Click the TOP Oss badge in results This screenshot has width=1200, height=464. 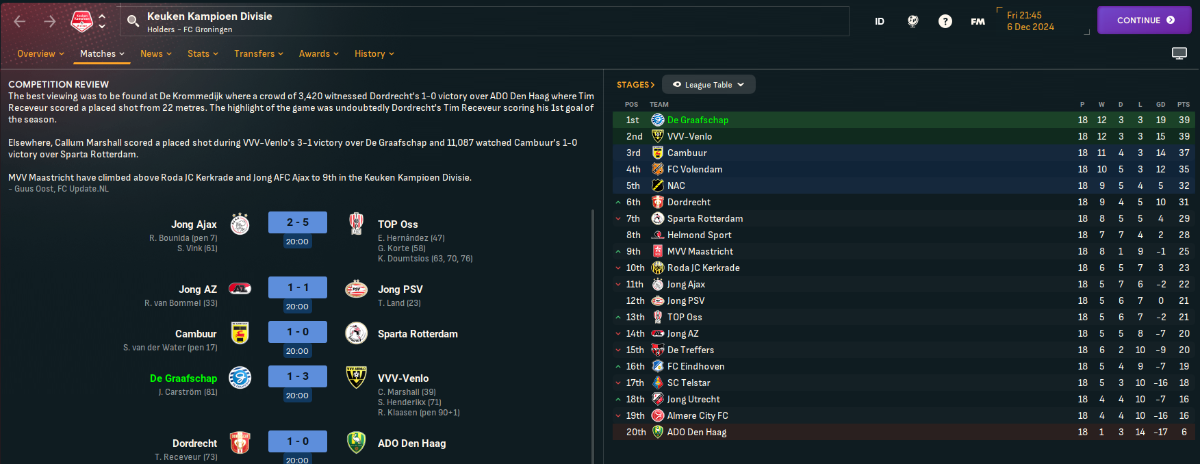pos(355,224)
